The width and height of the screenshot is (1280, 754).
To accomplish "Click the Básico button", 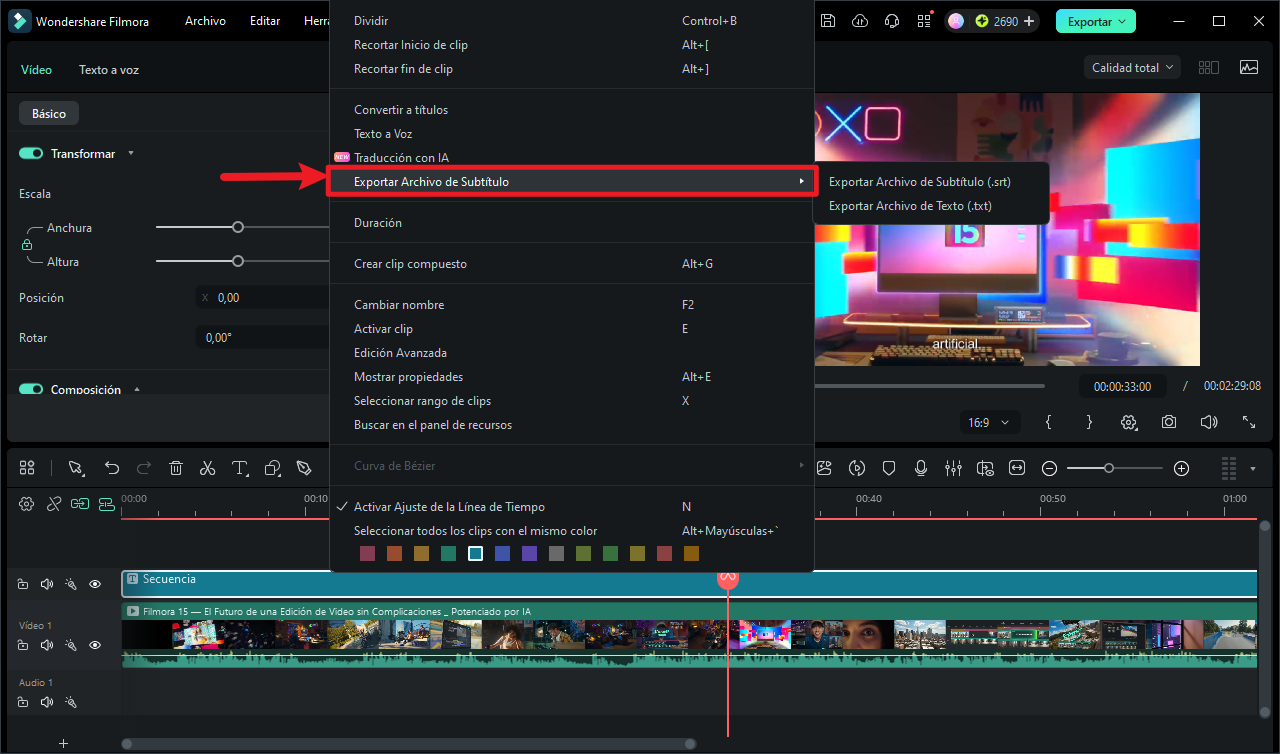I will [49, 114].
